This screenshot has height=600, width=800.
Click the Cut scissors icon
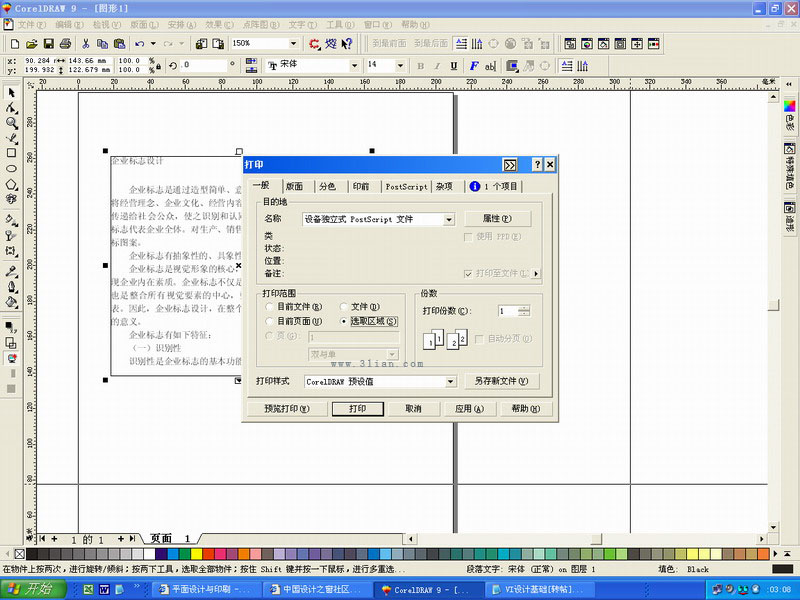tap(86, 44)
